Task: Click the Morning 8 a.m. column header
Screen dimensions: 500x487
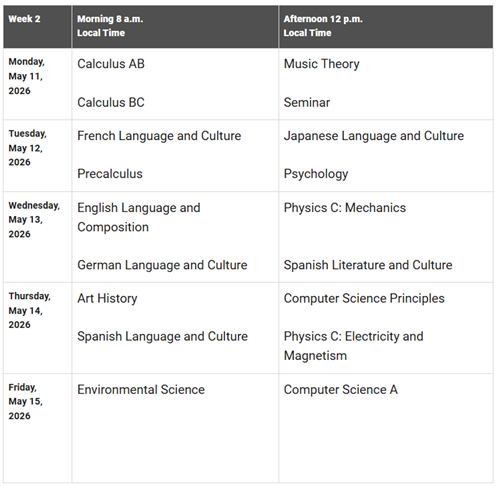Action: (x=110, y=26)
